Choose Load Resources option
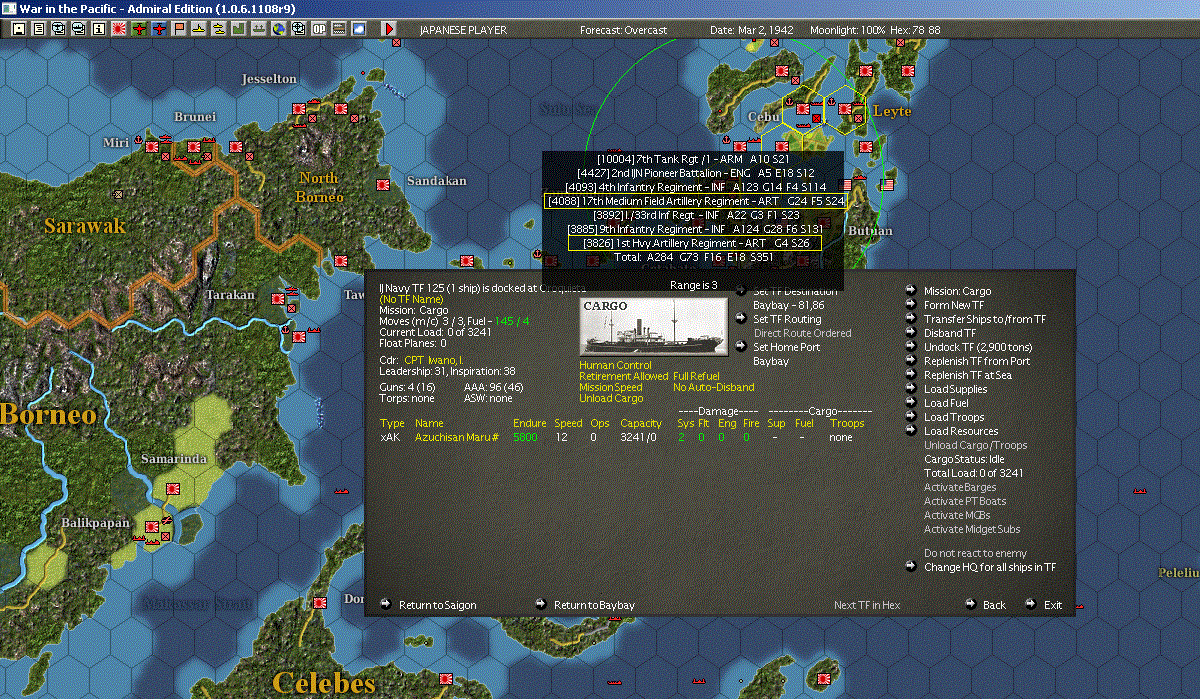The image size is (1200, 699). (x=960, y=431)
